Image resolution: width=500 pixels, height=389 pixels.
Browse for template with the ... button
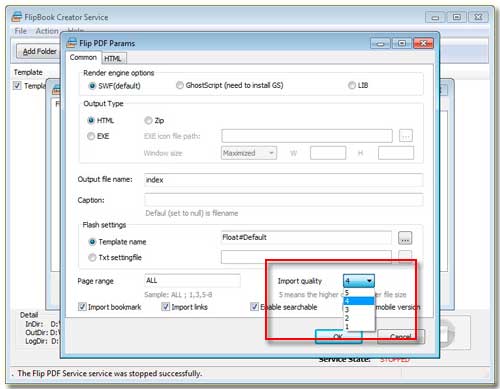pyautogui.click(x=405, y=238)
